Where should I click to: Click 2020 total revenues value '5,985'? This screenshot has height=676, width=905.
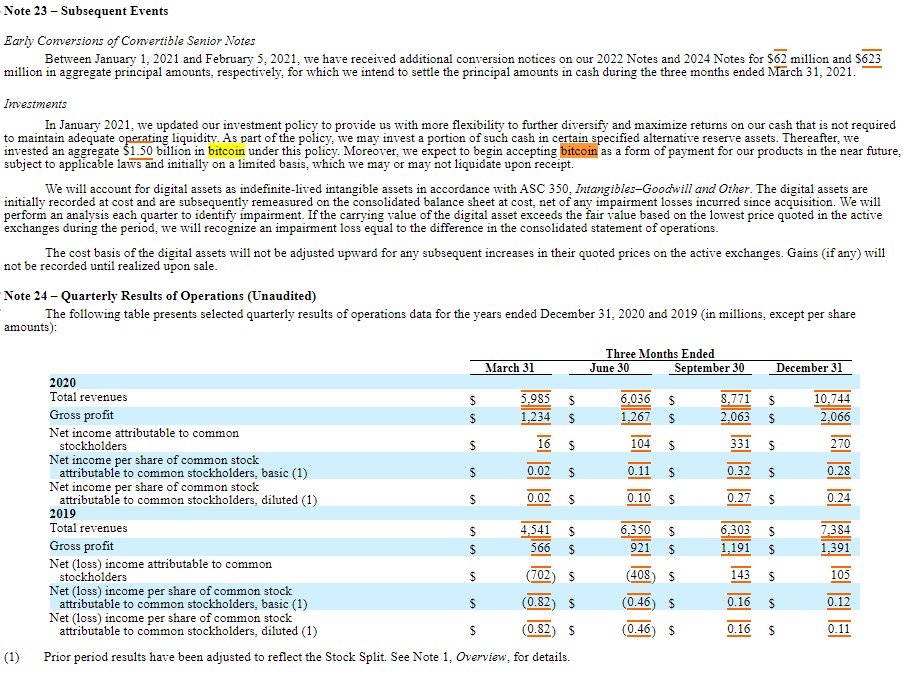[x=535, y=398]
